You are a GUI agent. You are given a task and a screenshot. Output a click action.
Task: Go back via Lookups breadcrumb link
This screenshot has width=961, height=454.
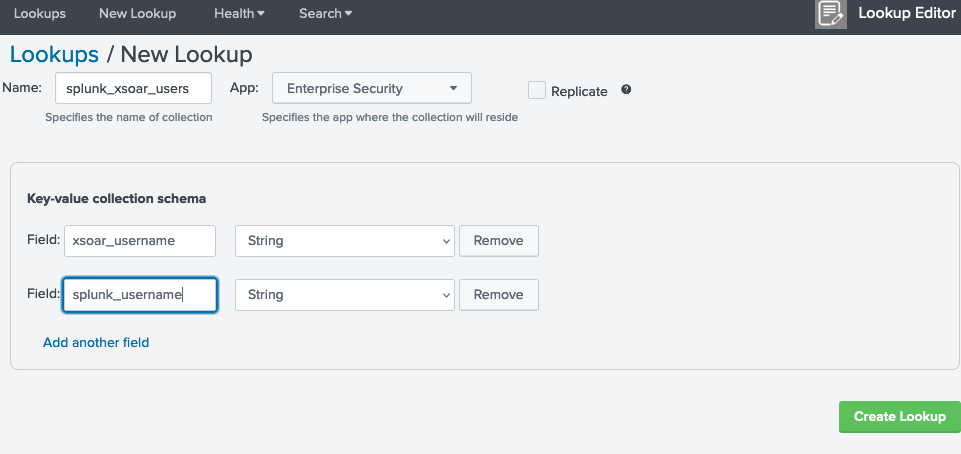[54, 54]
